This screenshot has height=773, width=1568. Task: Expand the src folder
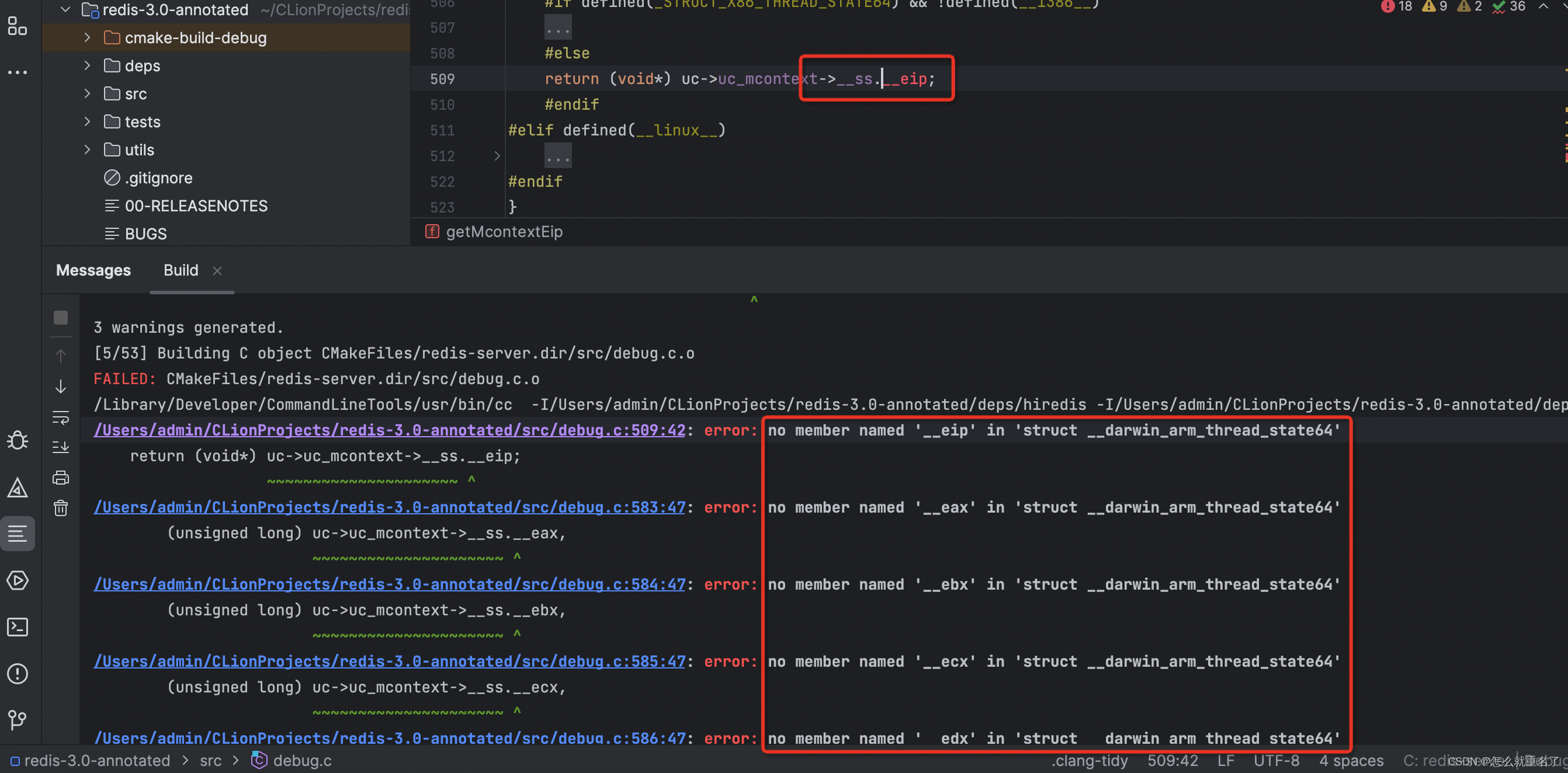click(88, 93)
